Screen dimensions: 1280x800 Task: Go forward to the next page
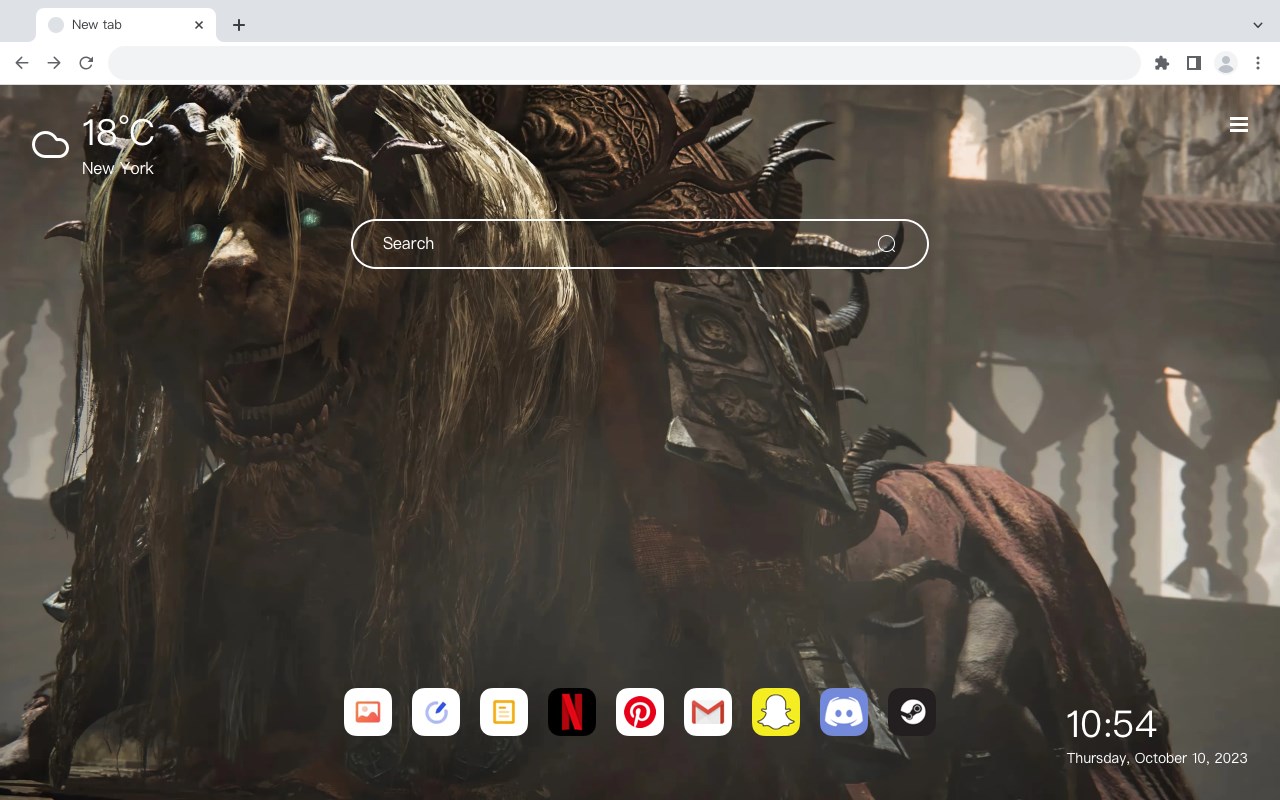click(x=54, y=63)
